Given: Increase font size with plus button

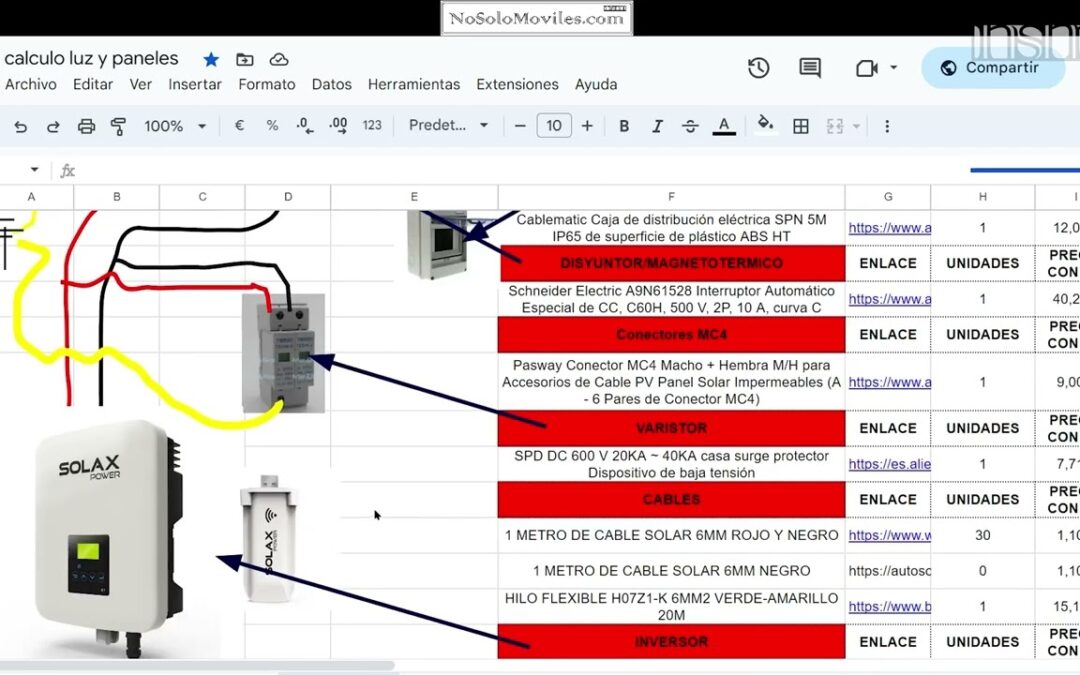Looking at the screenshot, I should (x=587, y=126).
